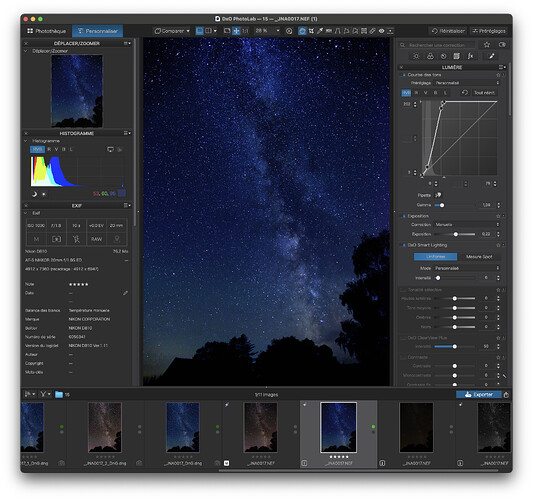This screenshot has width=533, height=500.
Task: Toggle the Courbe des tons correction on/off
Action: 404,75
